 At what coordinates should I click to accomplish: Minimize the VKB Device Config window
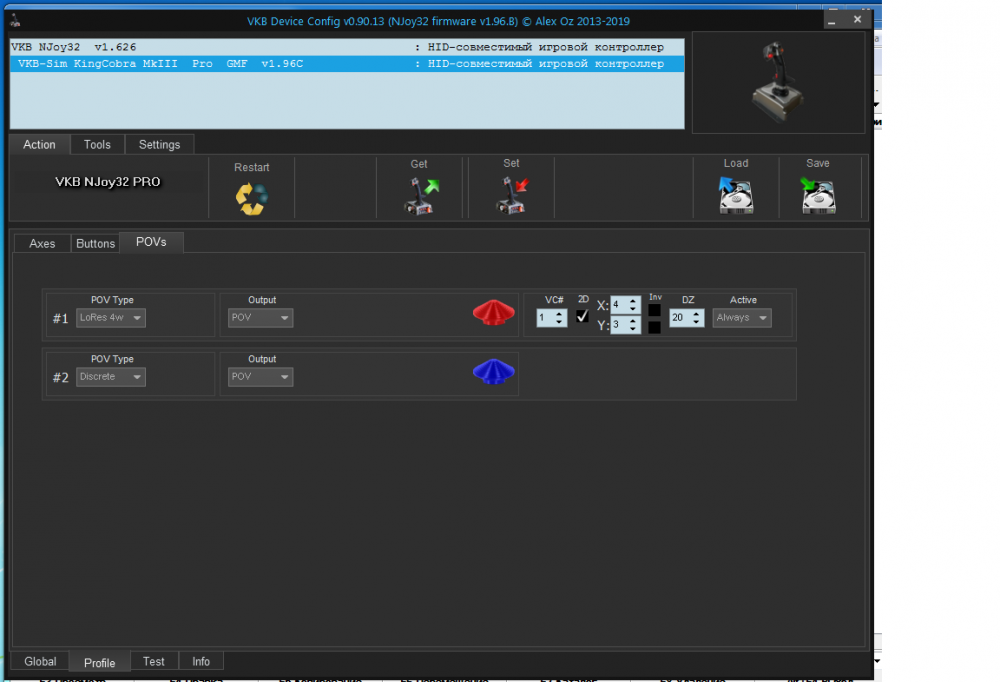coord(832,20)
